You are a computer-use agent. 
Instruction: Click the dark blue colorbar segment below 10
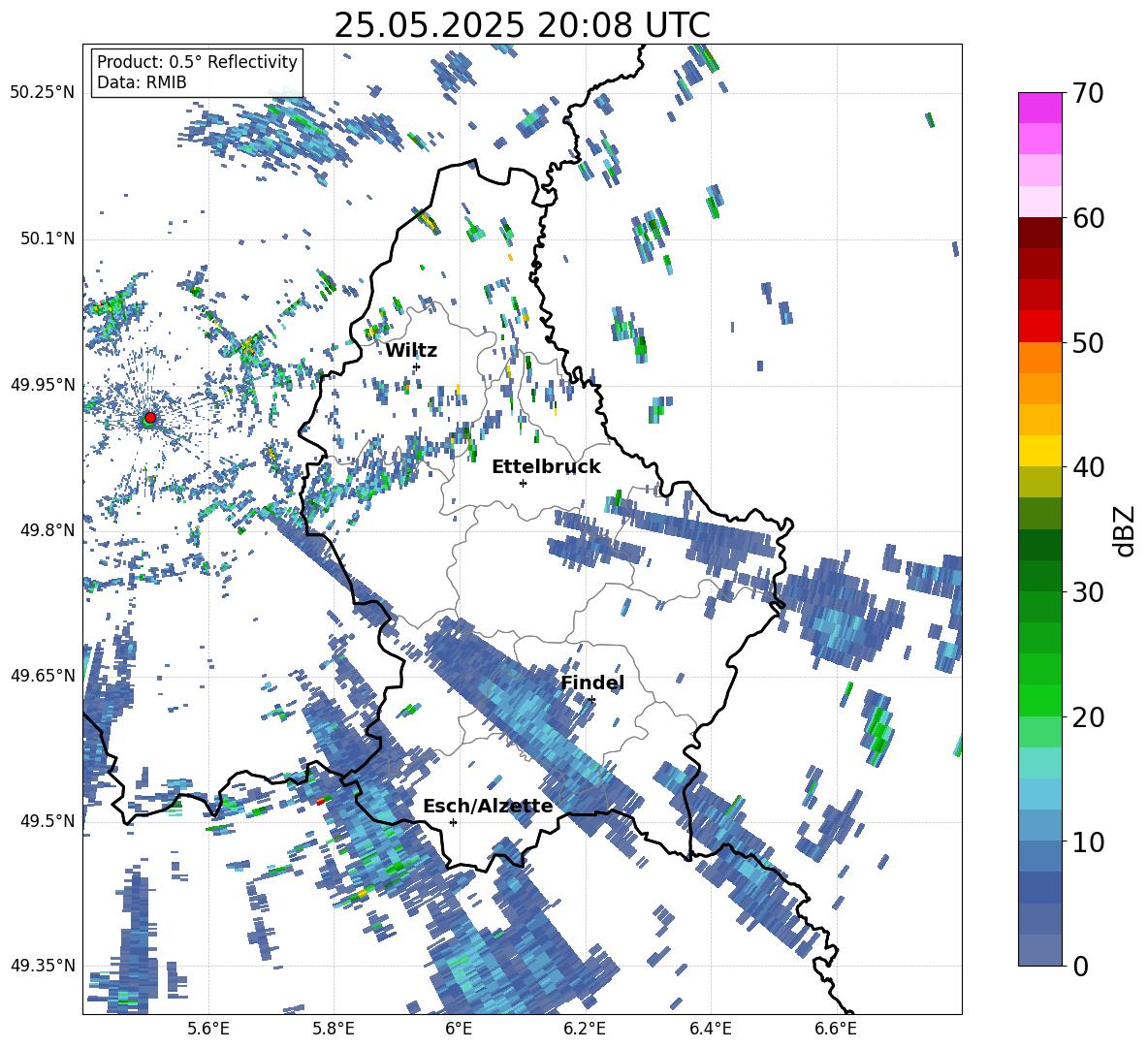coord(1039,887)
